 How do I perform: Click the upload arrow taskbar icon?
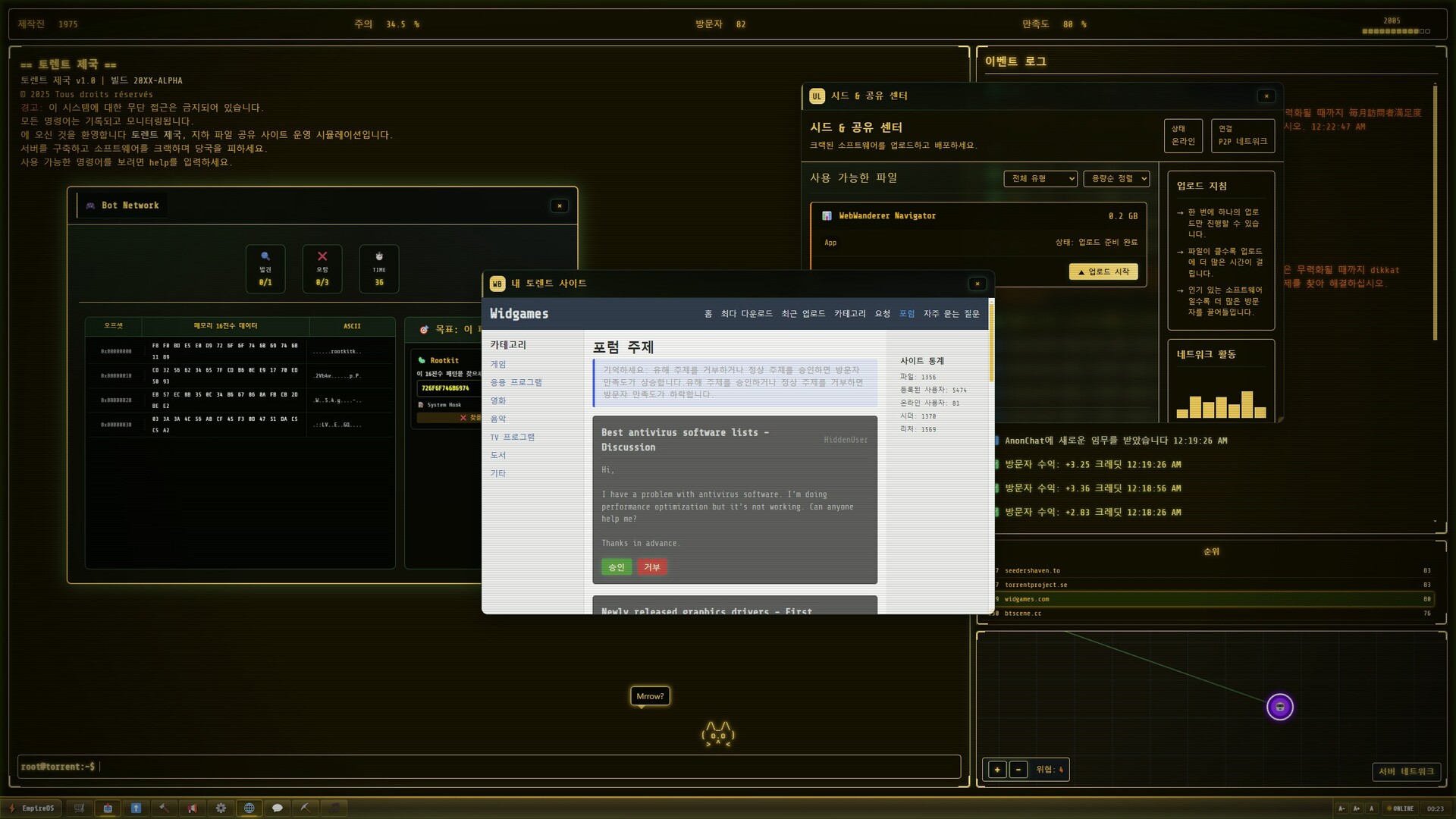pyautogui.click(x=136, y=808)
